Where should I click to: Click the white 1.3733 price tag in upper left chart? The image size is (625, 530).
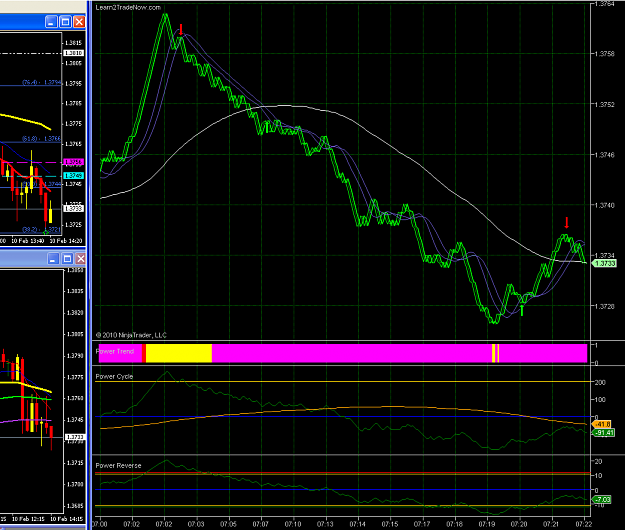(73, 208)
